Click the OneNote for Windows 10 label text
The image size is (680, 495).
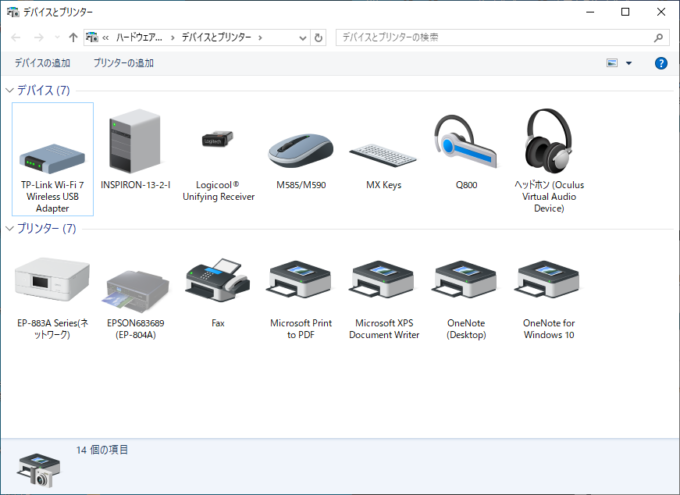549,329
